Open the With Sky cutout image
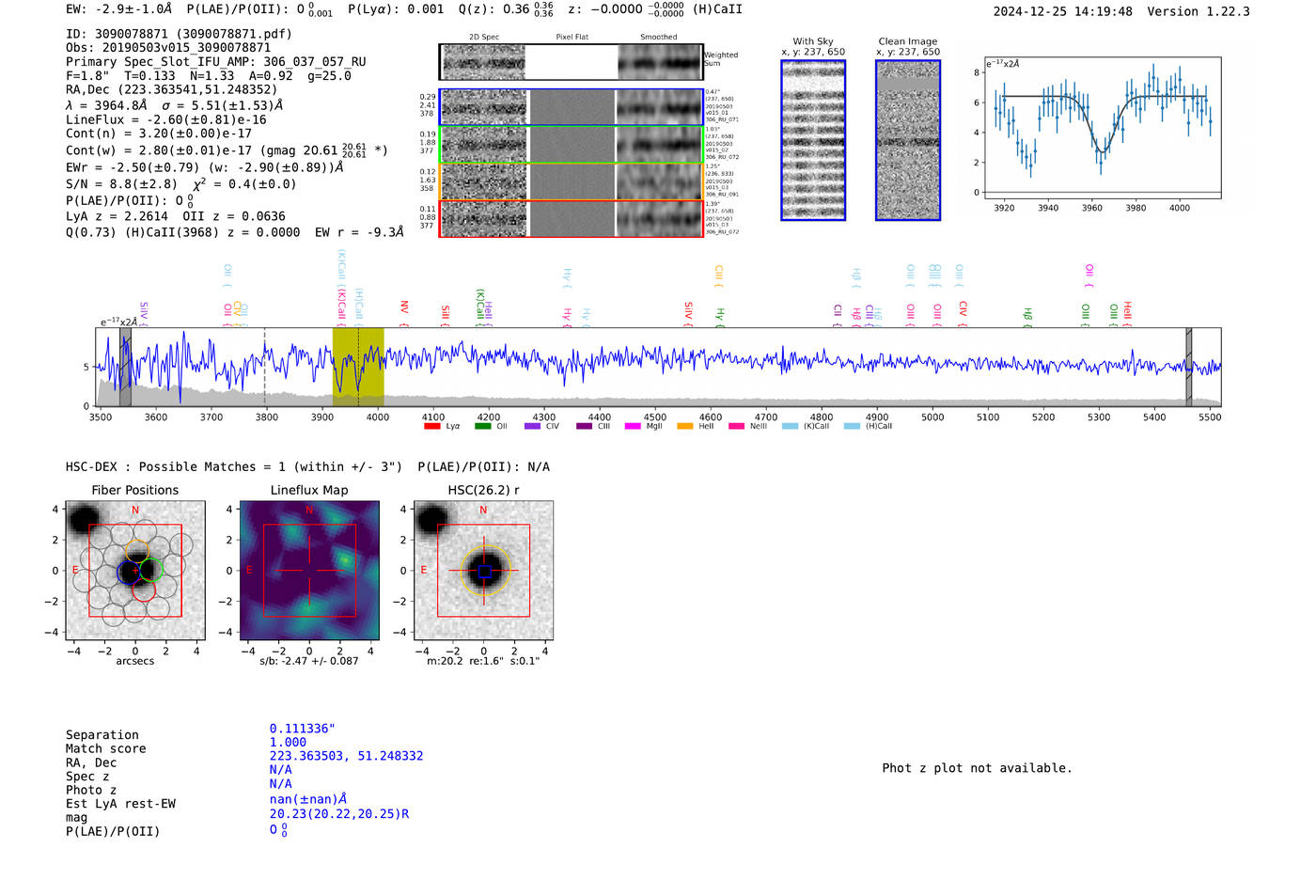The width and height of the screenshot is (1316, 896). (813, 140)
